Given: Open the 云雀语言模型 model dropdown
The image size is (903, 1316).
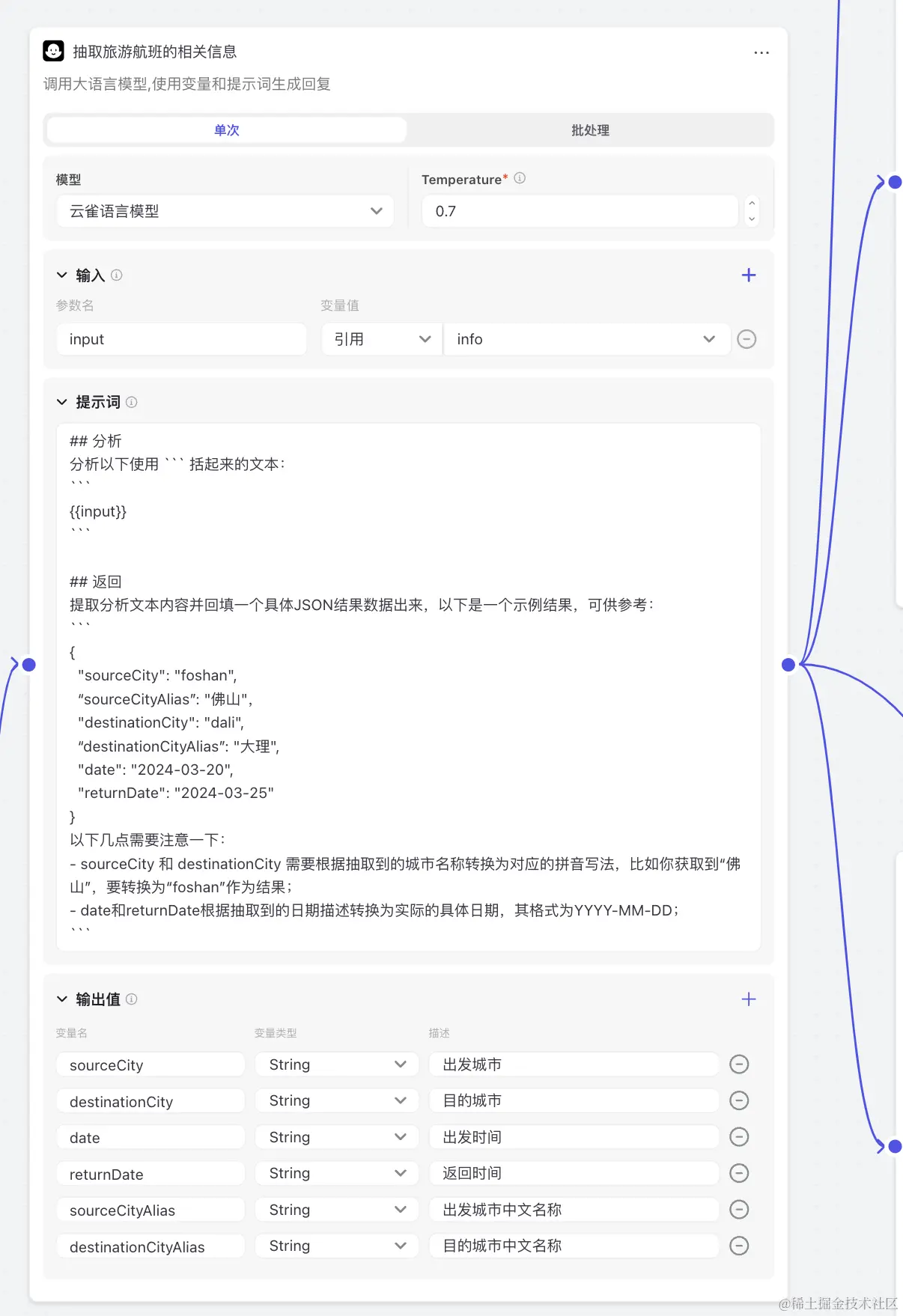Looking at the screenshot, I should 225,211.
